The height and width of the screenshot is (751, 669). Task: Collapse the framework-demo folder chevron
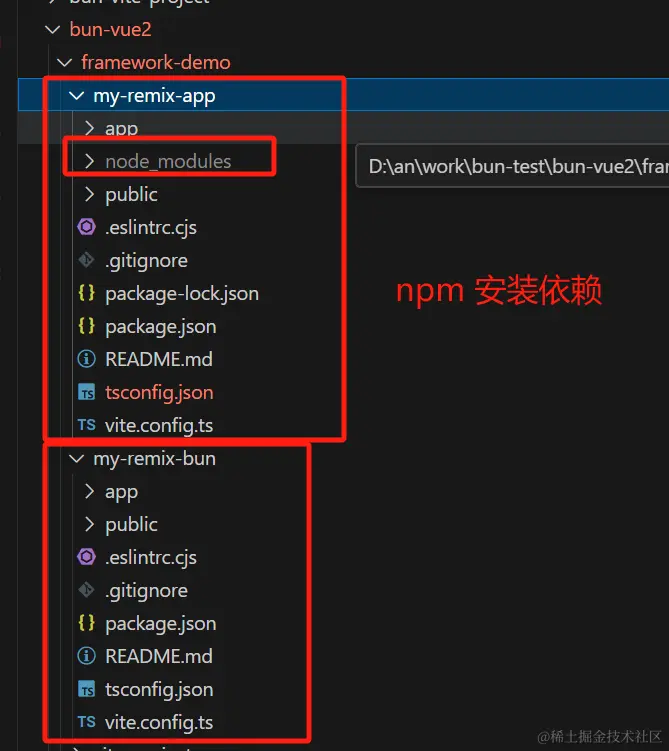pyautogui.click(x=64, y=62)
